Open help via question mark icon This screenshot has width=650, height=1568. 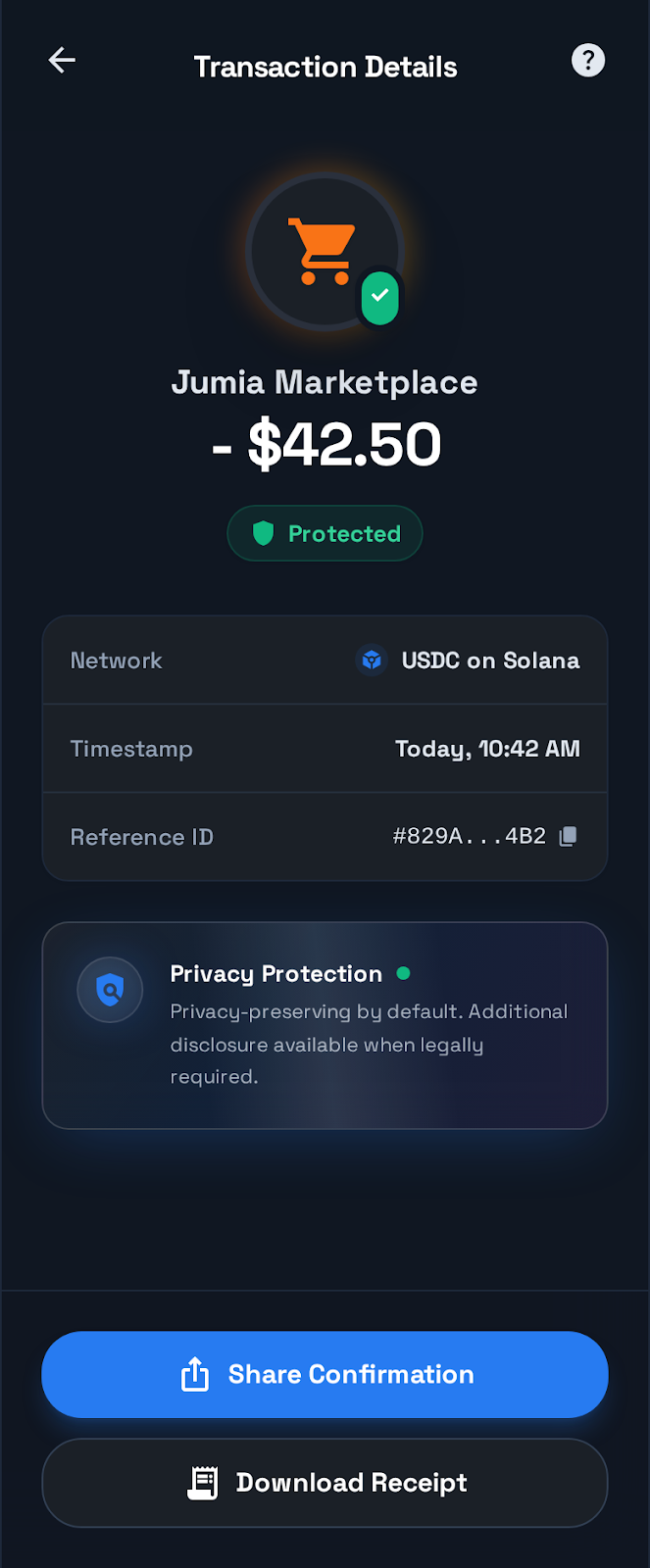pos(588,61)
